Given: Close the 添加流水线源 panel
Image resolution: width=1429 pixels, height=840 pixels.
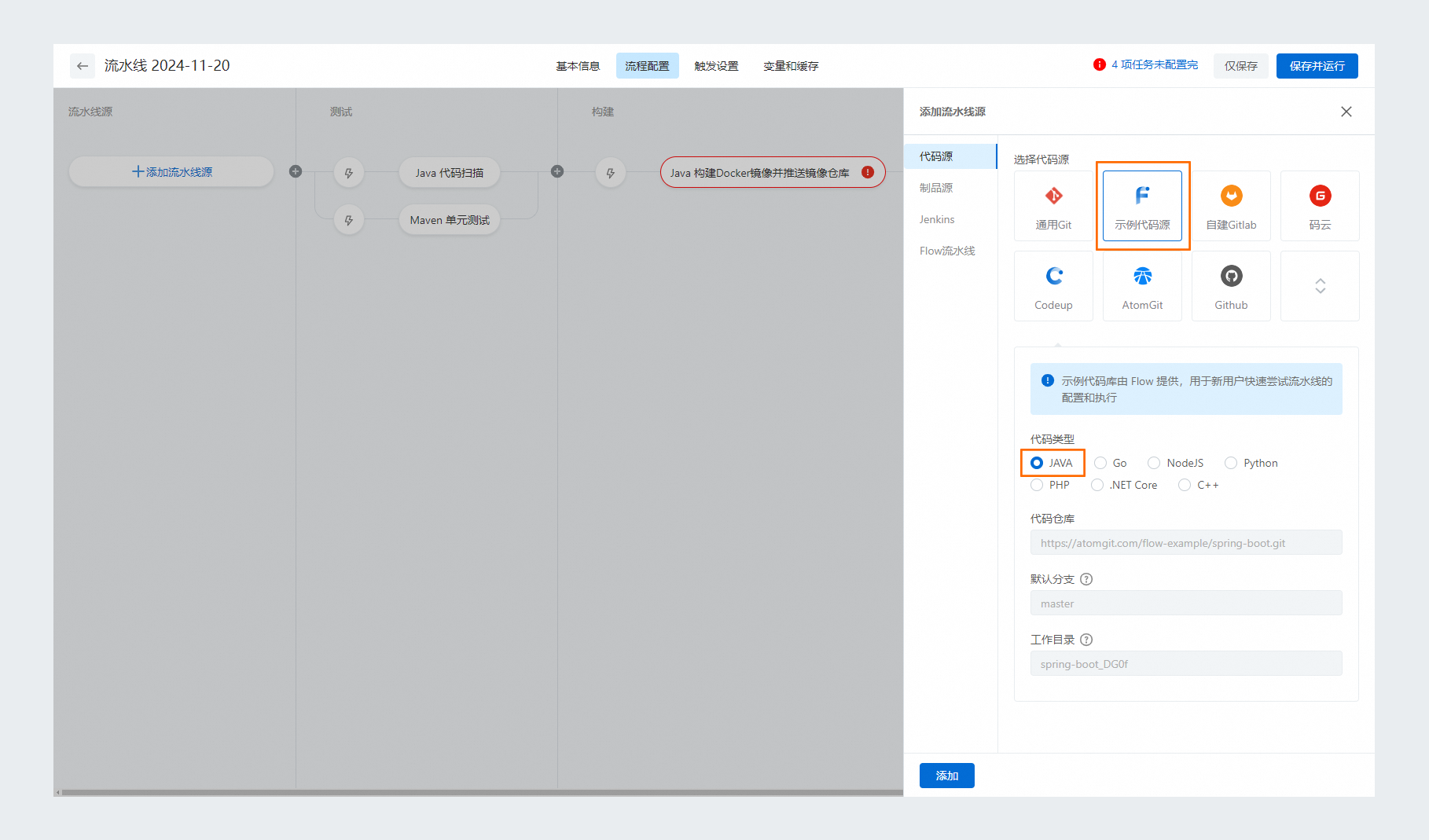Looking at the screenshot, I should pos(1346,112).
